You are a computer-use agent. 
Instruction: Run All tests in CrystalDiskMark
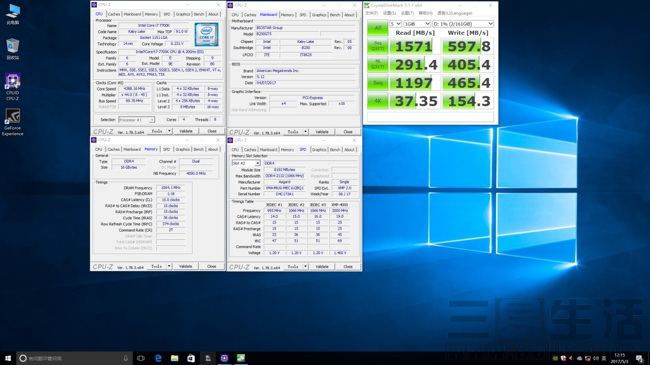tap(378, 28)
